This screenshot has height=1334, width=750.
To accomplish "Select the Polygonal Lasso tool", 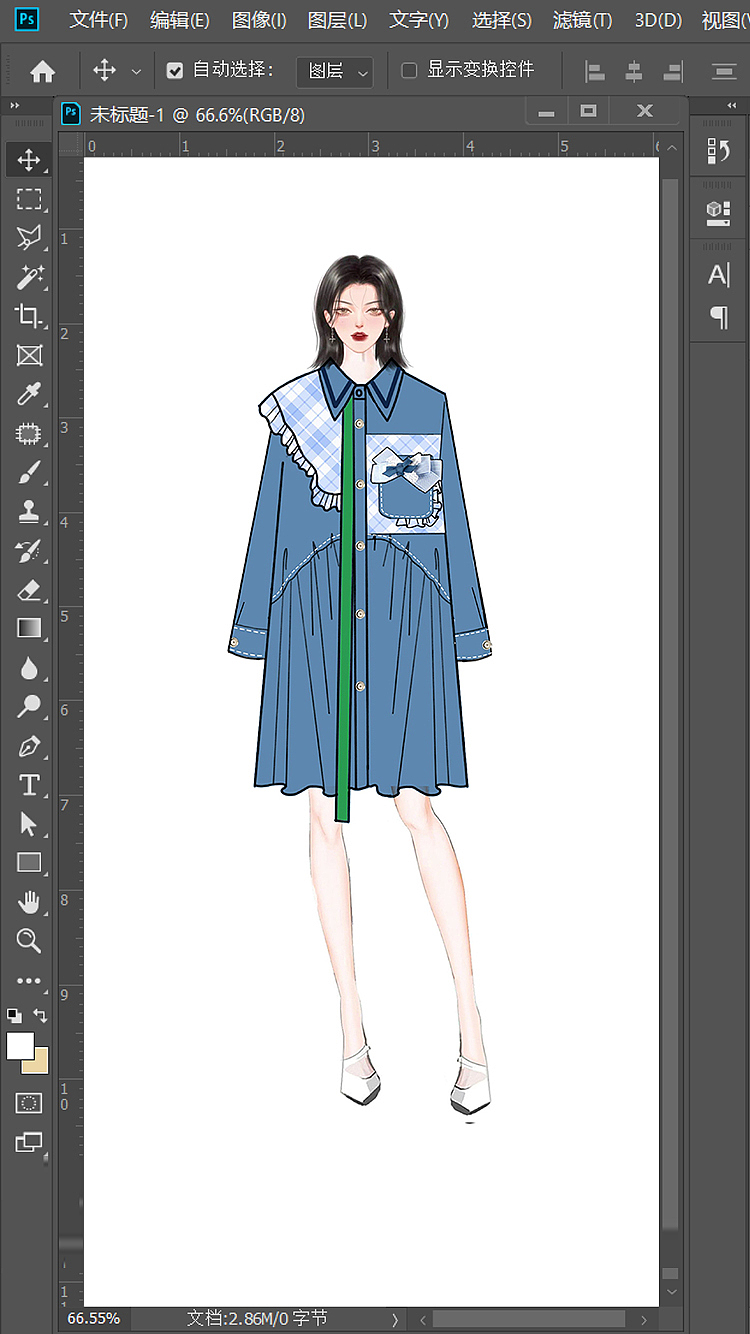I will (x=29, y=238).
